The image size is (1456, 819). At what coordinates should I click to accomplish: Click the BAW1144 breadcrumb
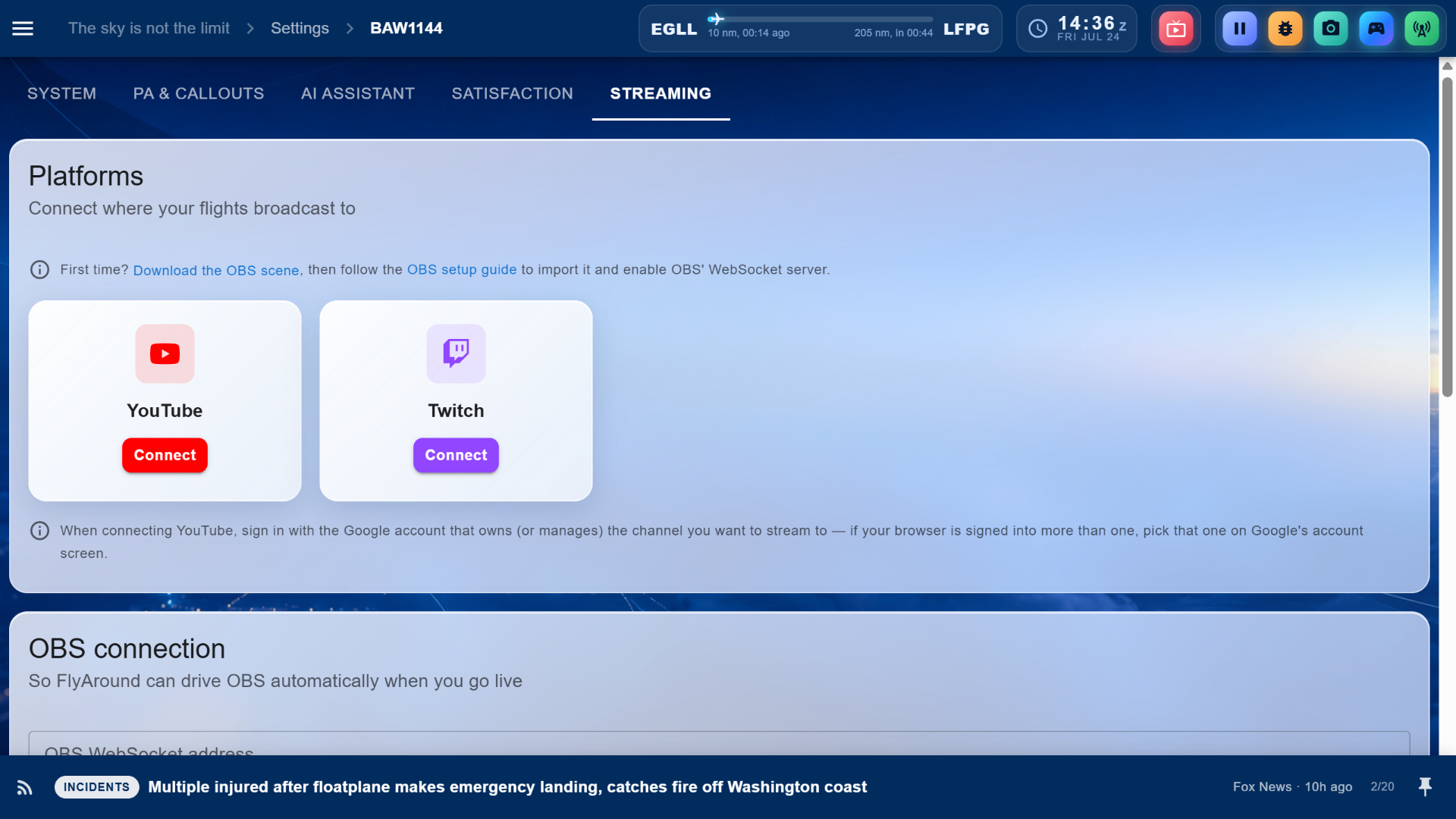click(x=406, y=28)
